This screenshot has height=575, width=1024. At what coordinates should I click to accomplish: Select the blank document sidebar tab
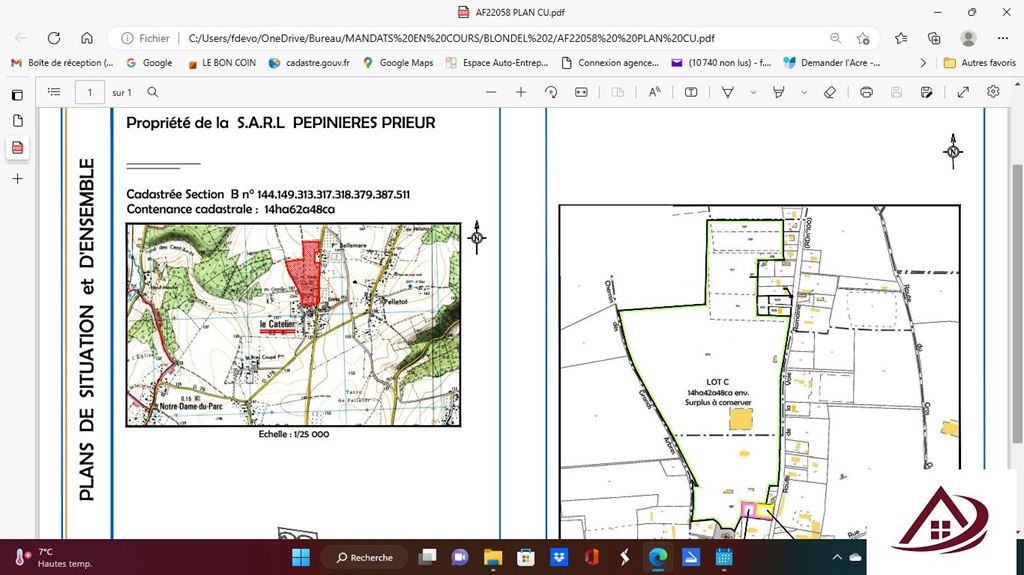pyautogui.click(x=18, y=121)
